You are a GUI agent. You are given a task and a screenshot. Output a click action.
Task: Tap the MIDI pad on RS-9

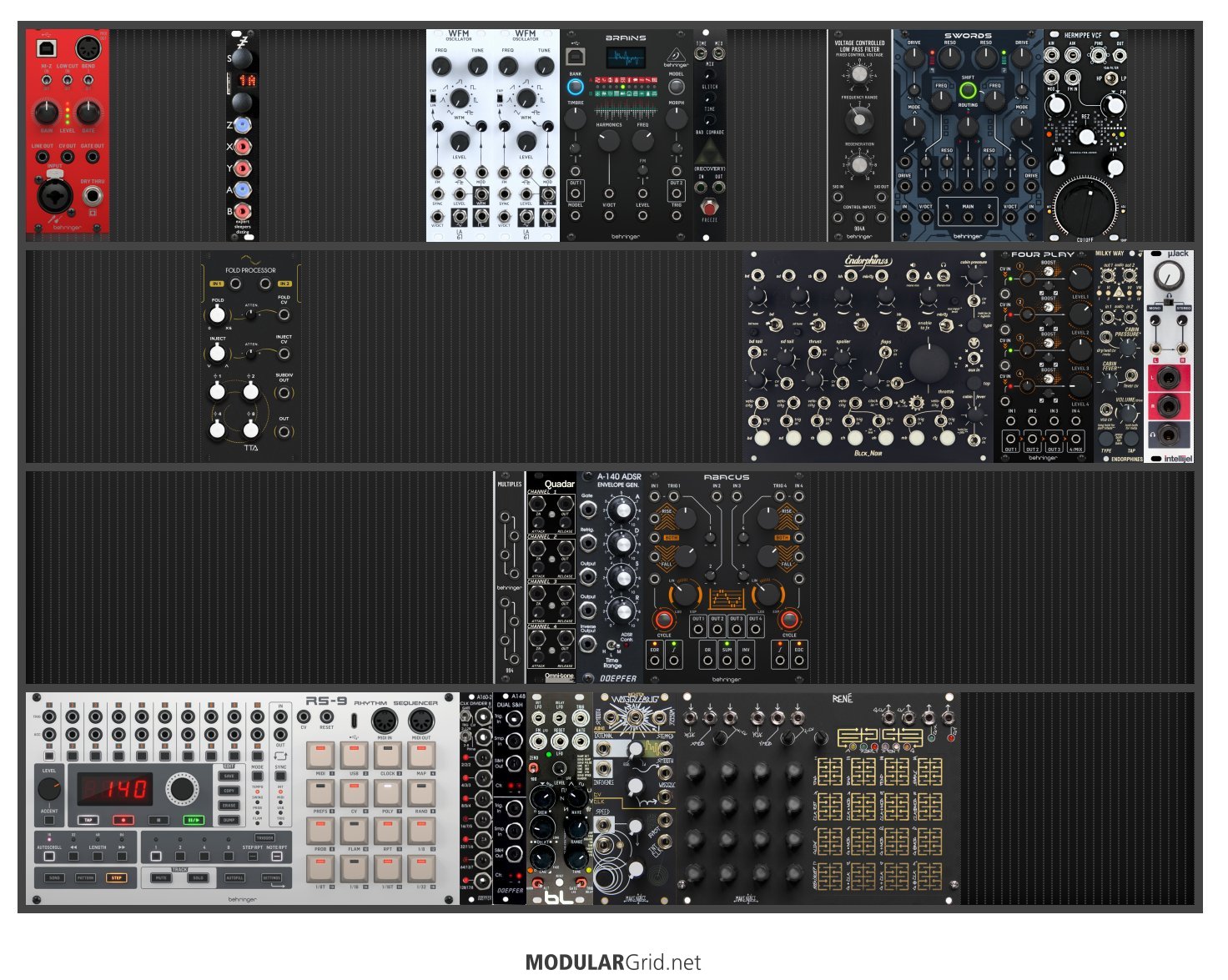tap(320, 756)
